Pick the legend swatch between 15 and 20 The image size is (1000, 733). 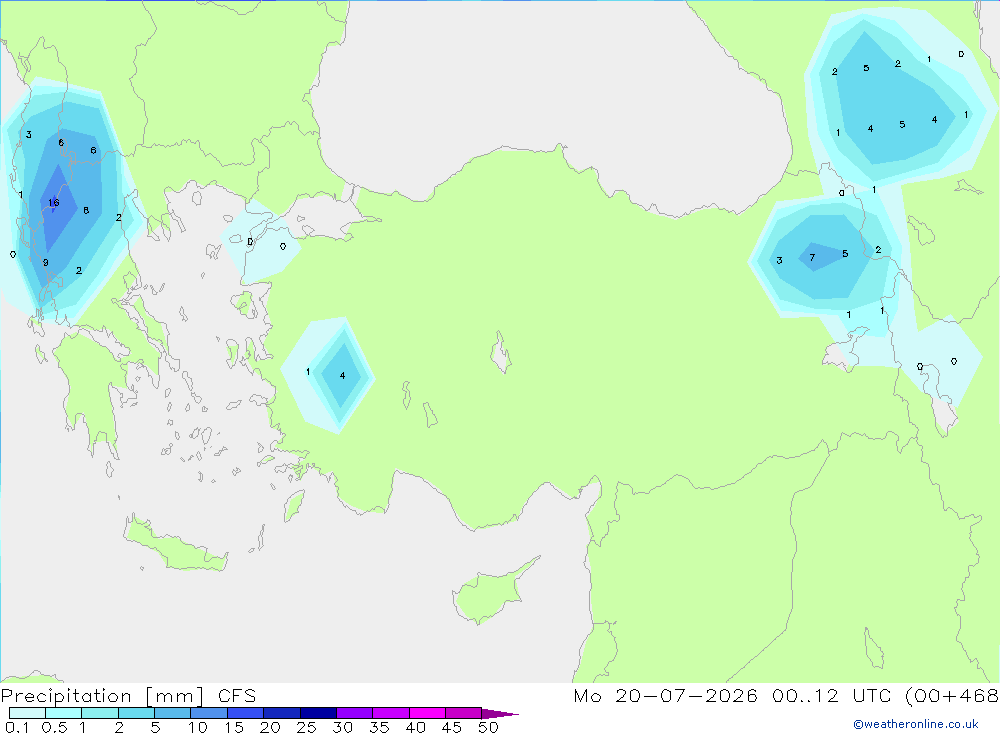pyautogui.click(x=246, y=713)
